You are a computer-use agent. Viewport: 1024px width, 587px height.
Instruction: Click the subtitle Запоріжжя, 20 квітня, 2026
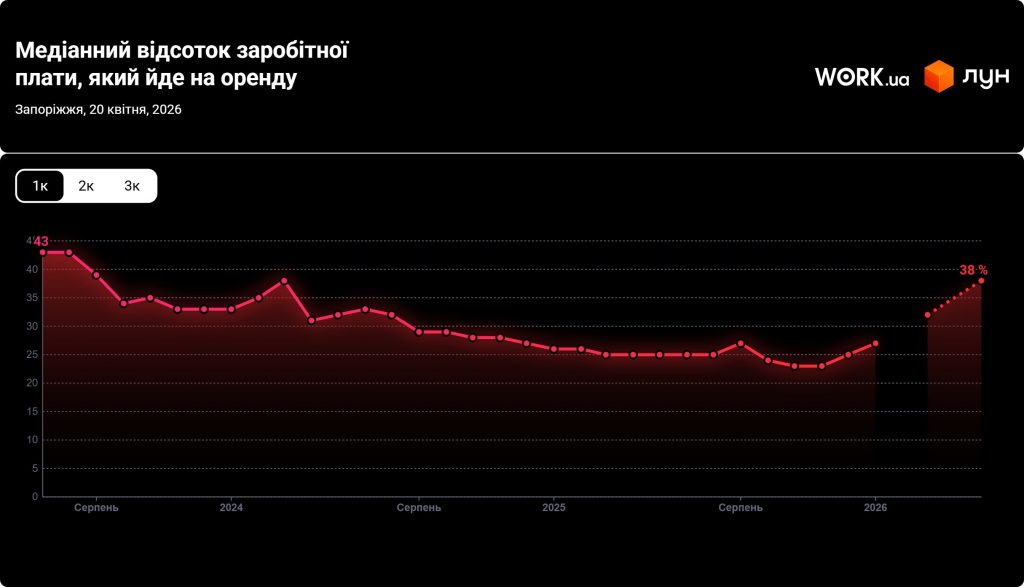(x=98, y=110)
